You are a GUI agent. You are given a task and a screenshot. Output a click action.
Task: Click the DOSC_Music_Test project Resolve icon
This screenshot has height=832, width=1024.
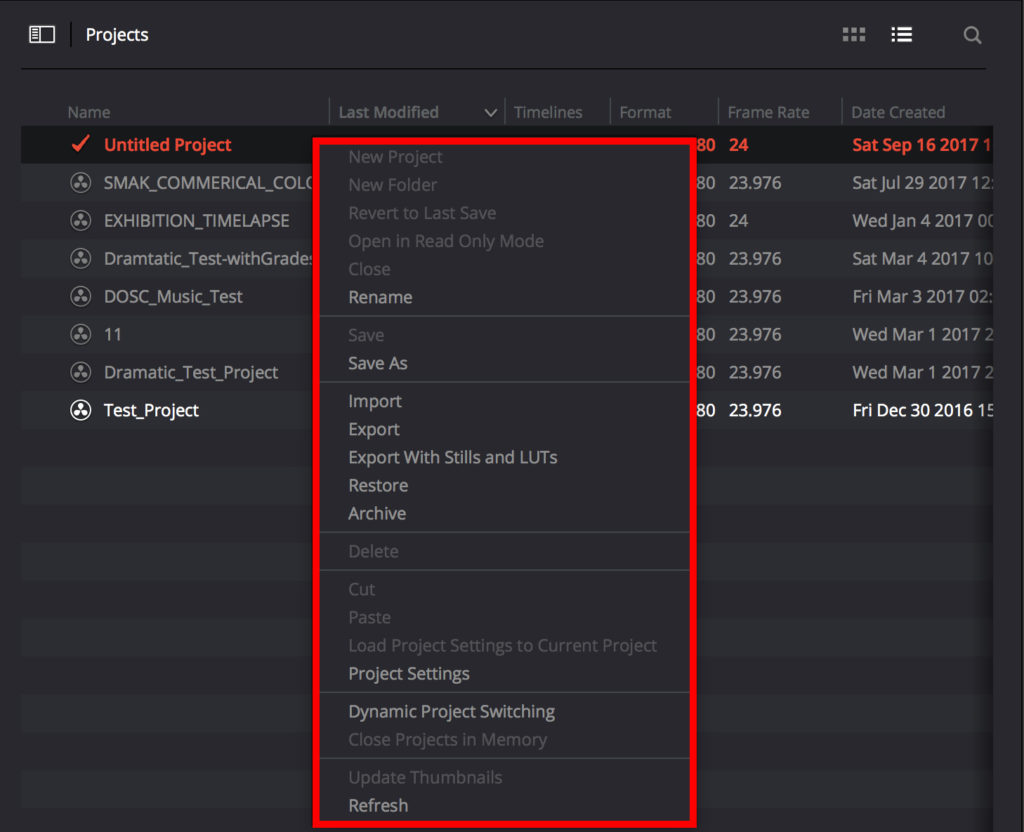point(80,296)
